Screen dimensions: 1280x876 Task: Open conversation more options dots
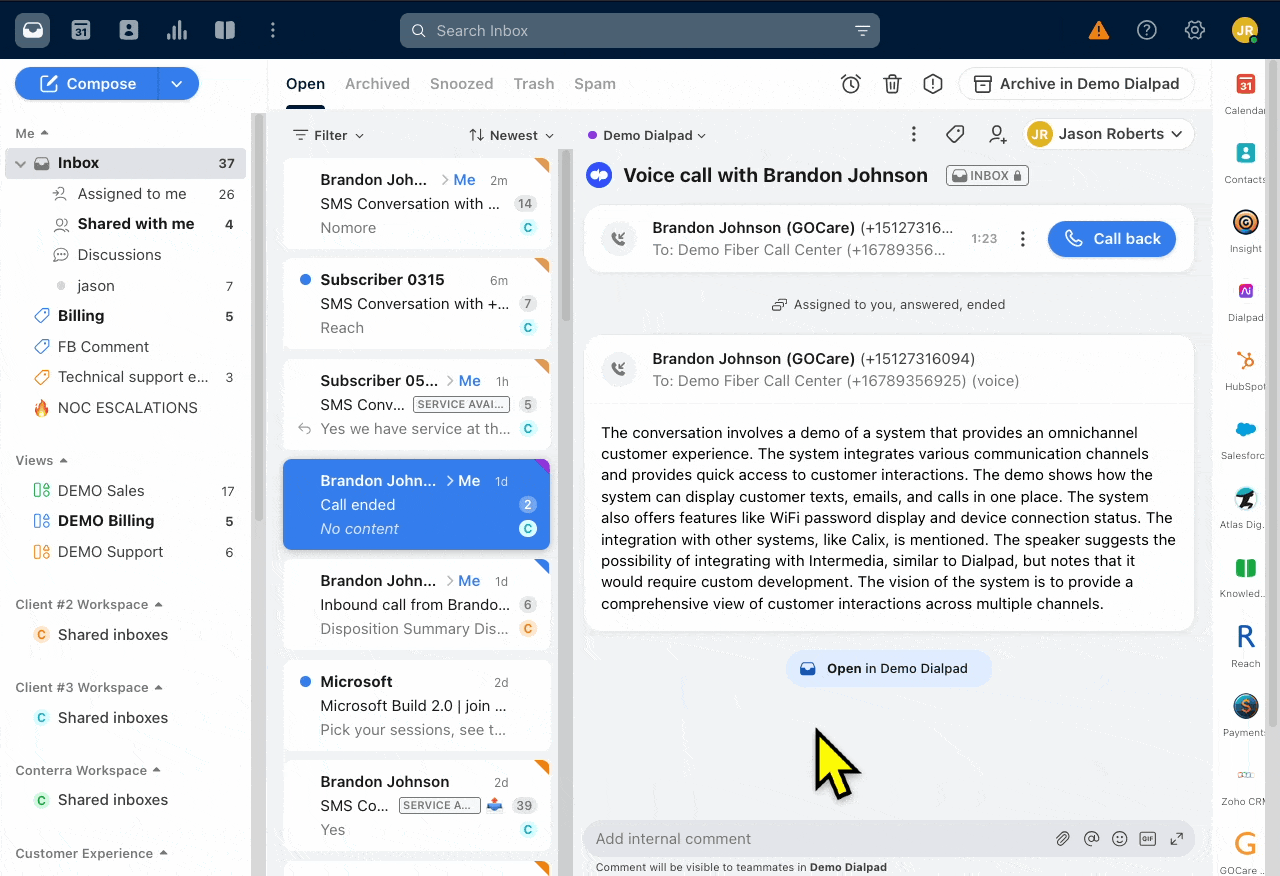tap(913, 134)
